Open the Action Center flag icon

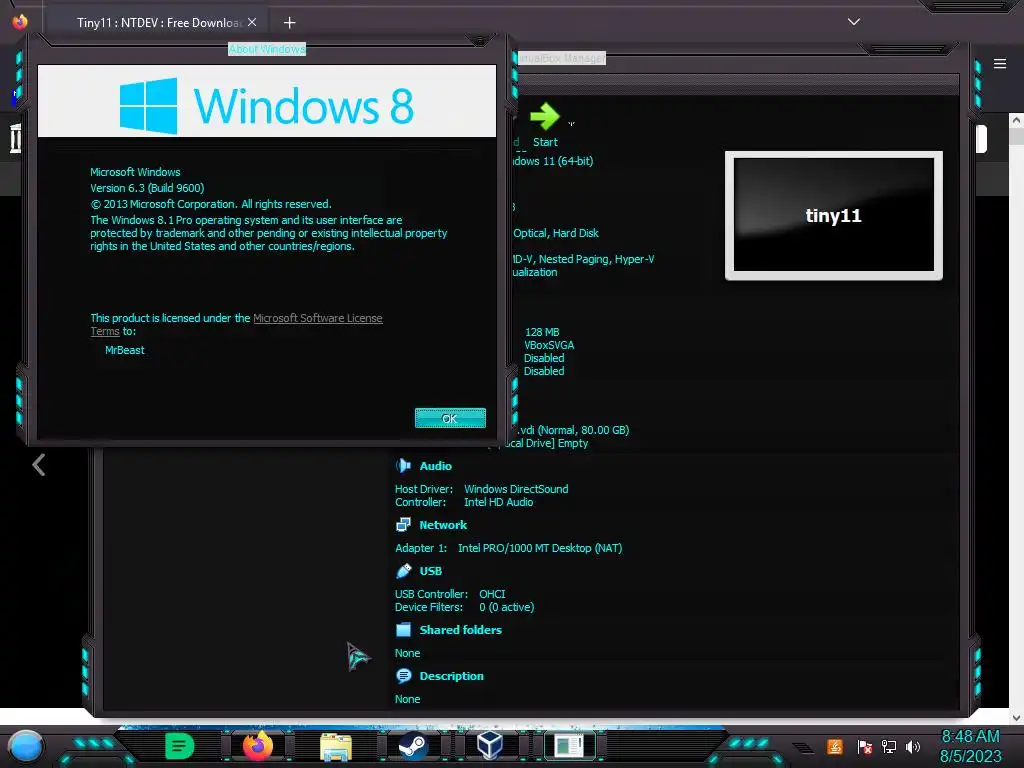(864, 746)
